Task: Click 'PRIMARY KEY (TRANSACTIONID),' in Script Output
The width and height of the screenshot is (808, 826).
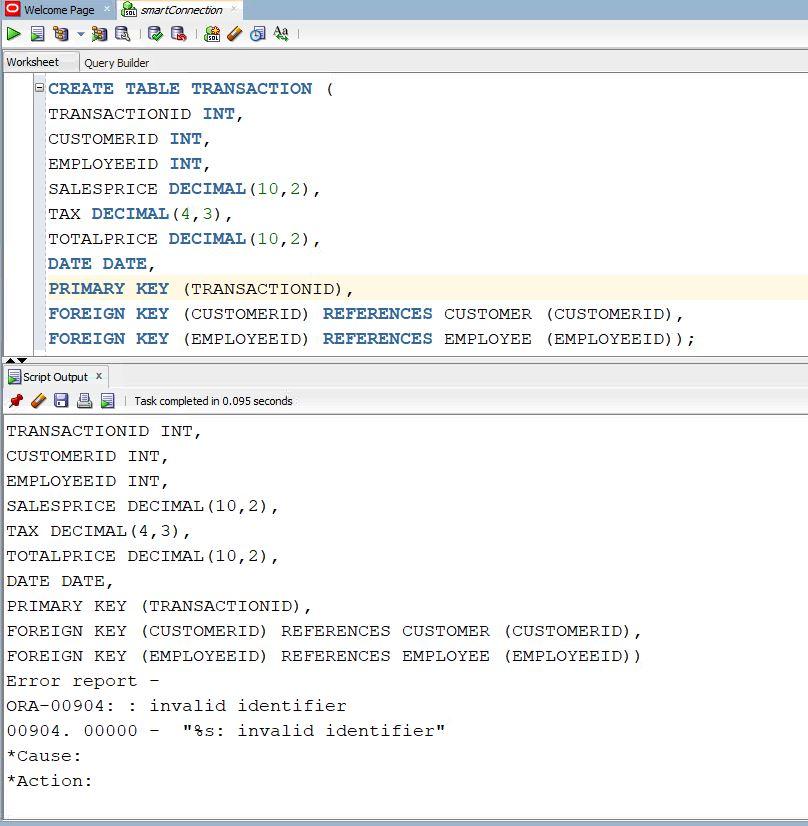Action: click(x=159, y=606)
